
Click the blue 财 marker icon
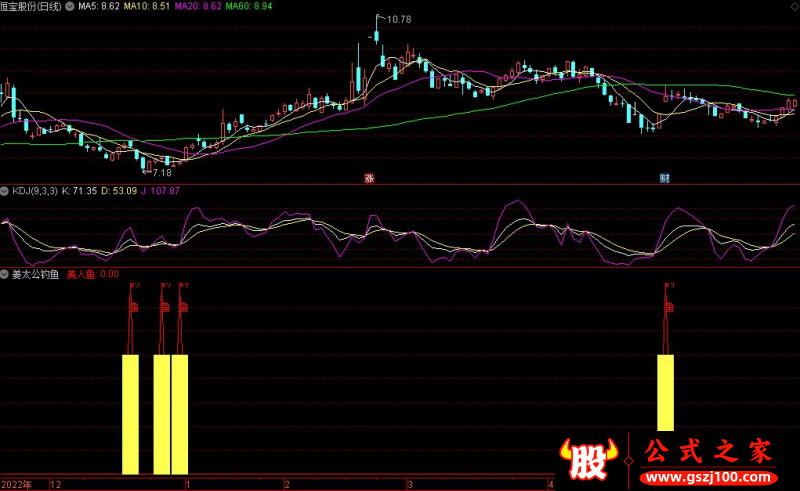[x=664, y=178]
